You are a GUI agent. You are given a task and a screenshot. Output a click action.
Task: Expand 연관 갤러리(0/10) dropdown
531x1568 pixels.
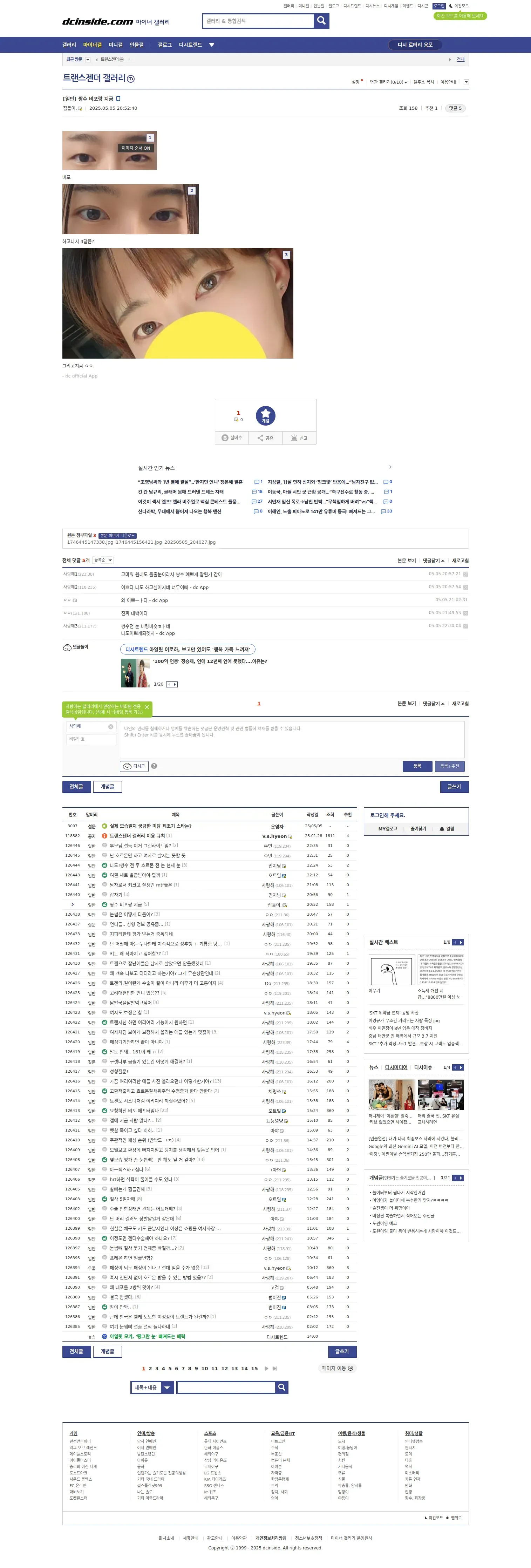(388, 82)
